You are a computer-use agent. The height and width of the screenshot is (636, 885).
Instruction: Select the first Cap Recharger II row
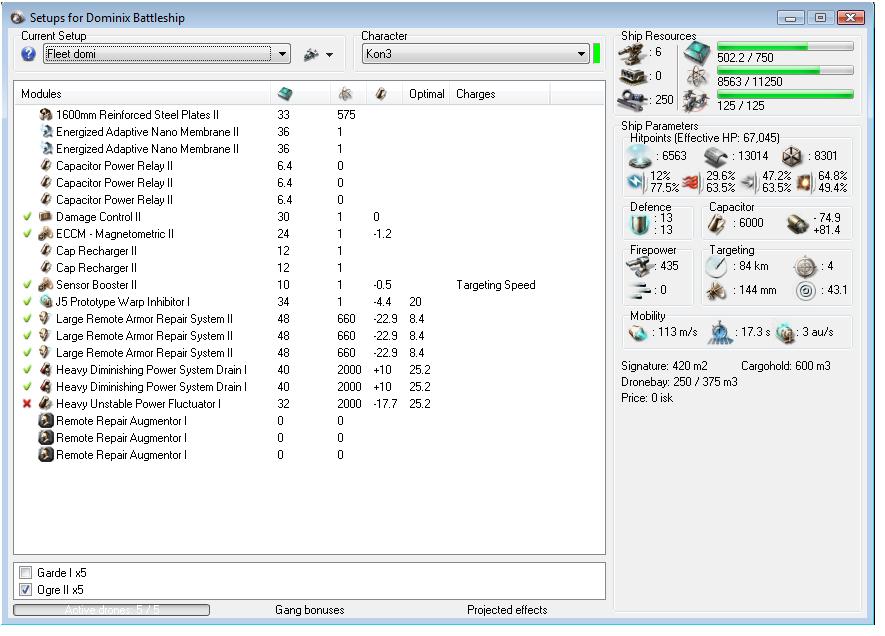(309, 251)
